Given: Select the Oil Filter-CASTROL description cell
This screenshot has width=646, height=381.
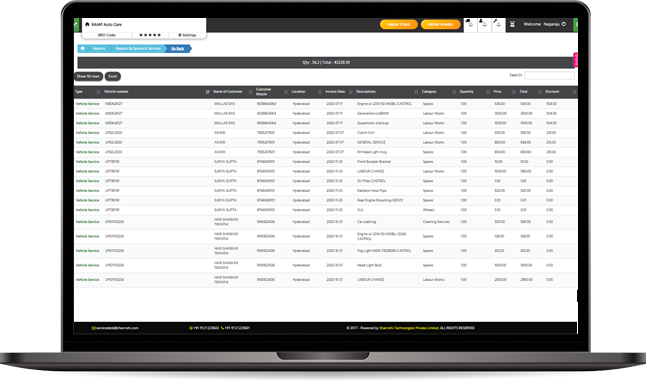Looking at the screenshot, I should point(371,181).
